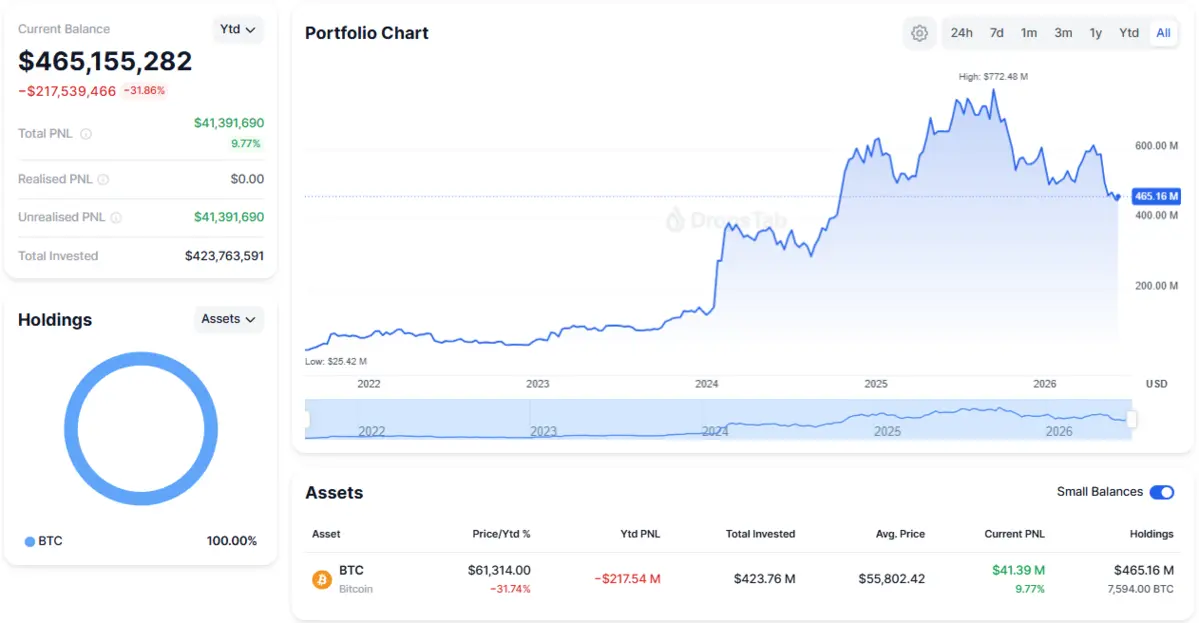This screenshot has height=623, width=1199.
Task: Click the left handle of range slider
Action: [x=307, y=419]
